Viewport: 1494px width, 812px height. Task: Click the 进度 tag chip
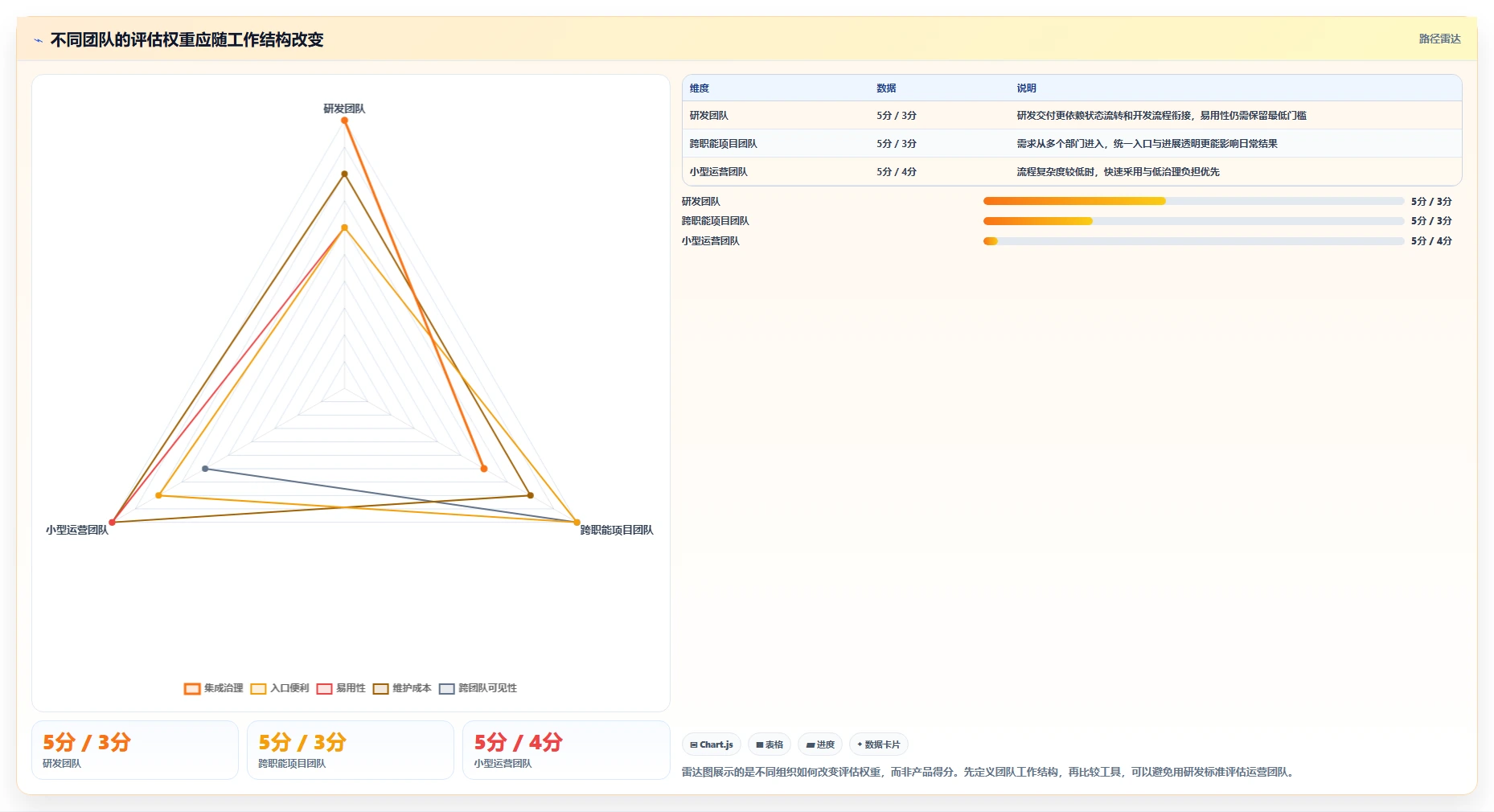pos(820,744)
